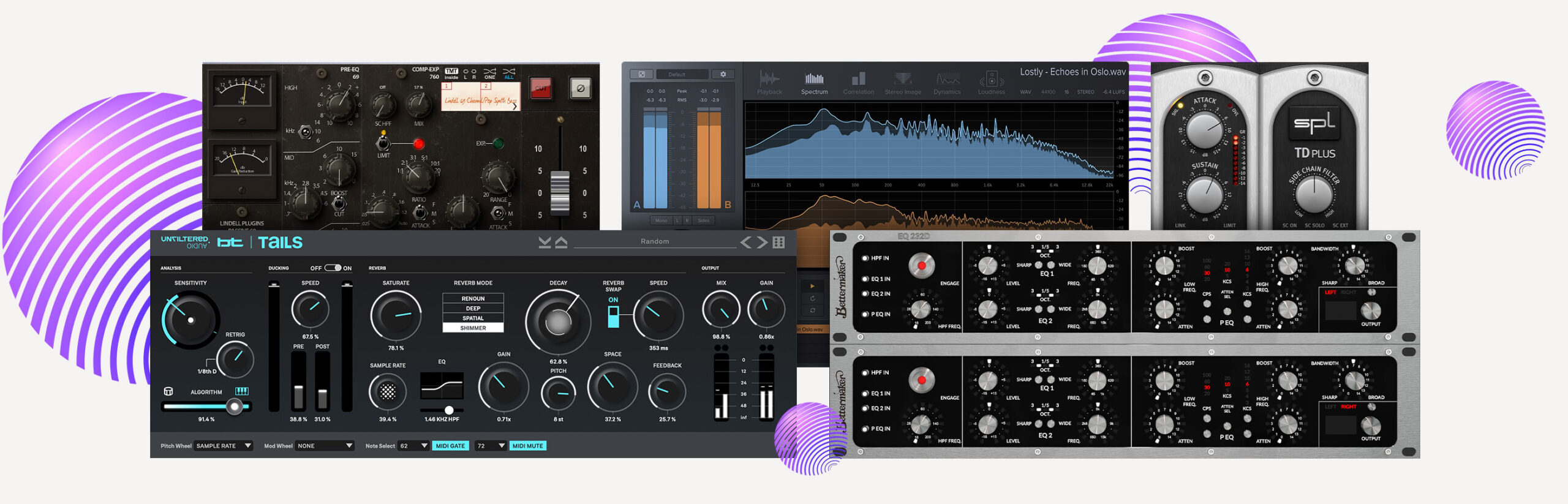The width and height of the screenshot is (1568, 504).
Task: Toggle EQ 1 IN on upper Bettermaker unit
Action: pyautogui.click(x=865, y=279)
